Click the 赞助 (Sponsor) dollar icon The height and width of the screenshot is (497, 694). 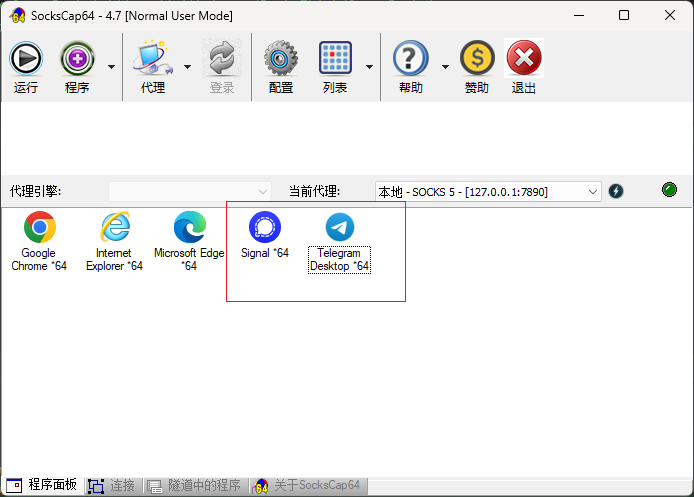477,58
